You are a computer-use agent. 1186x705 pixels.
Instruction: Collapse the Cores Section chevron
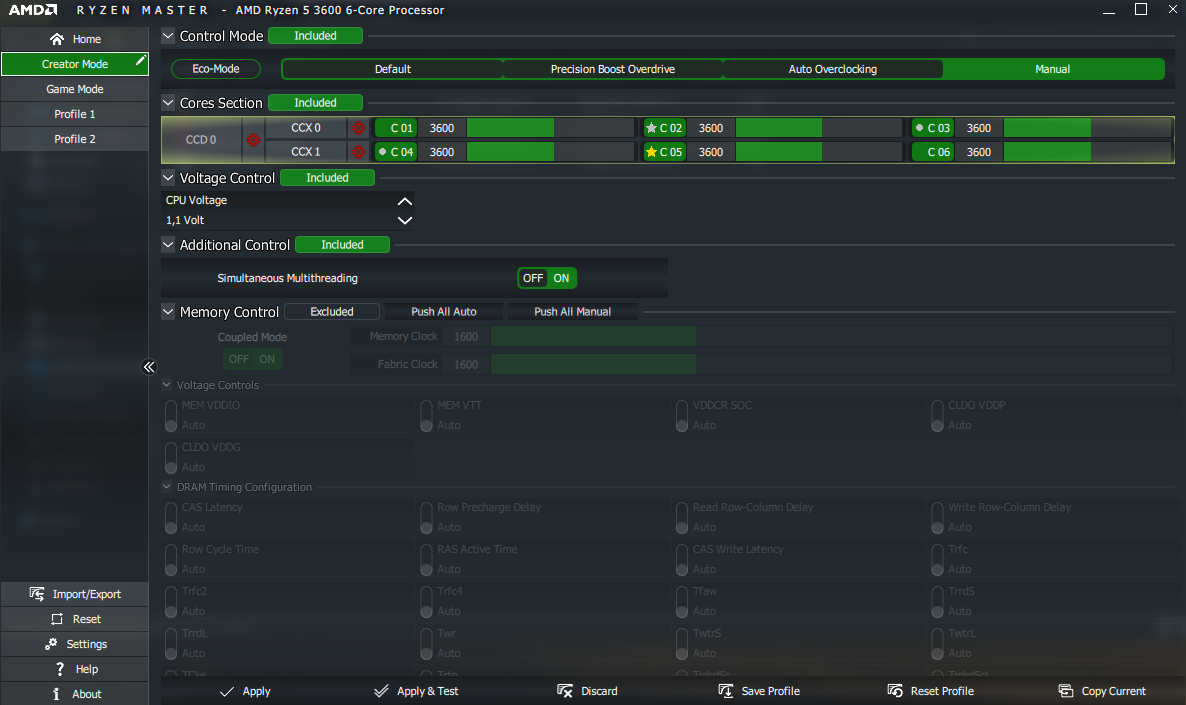[x=168, y=103]
